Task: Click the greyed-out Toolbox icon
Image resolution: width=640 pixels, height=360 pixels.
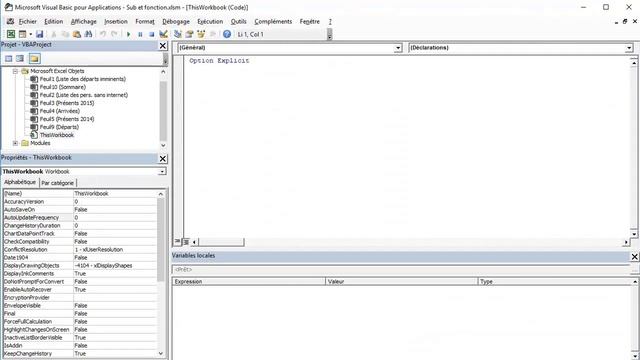Action: 212,34
